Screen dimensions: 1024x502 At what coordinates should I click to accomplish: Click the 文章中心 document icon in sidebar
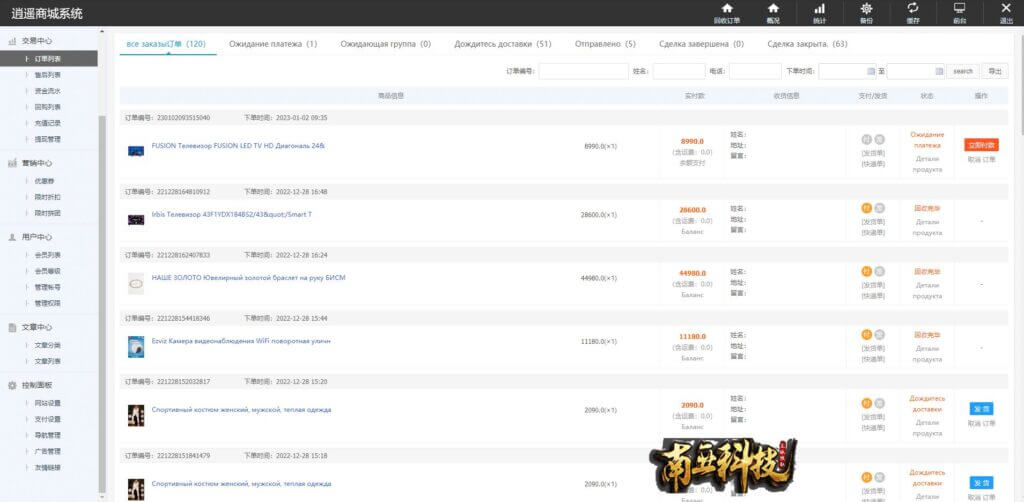[12, 327]
